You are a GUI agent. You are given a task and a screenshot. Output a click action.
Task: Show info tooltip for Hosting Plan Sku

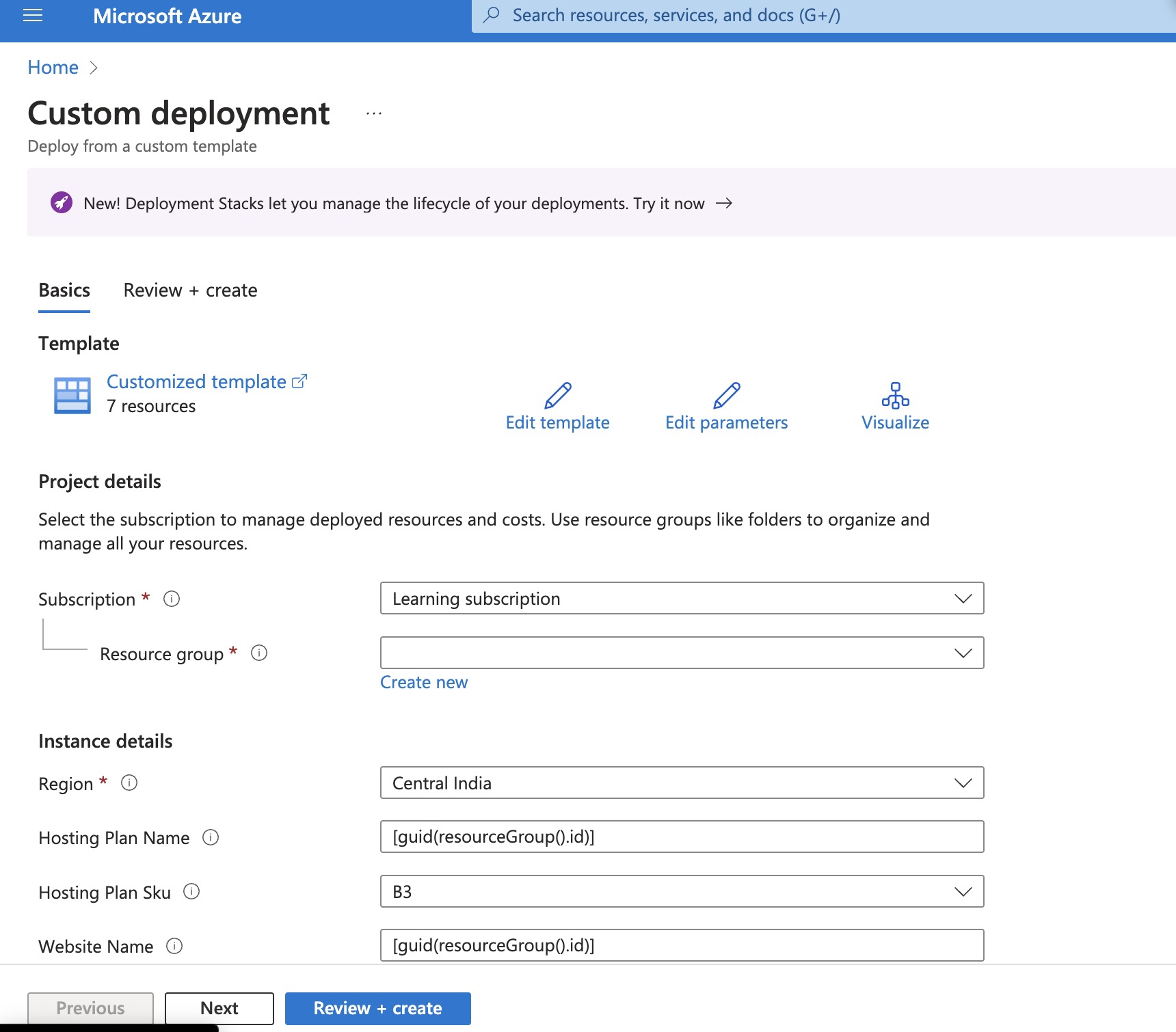tap(191, 891)
